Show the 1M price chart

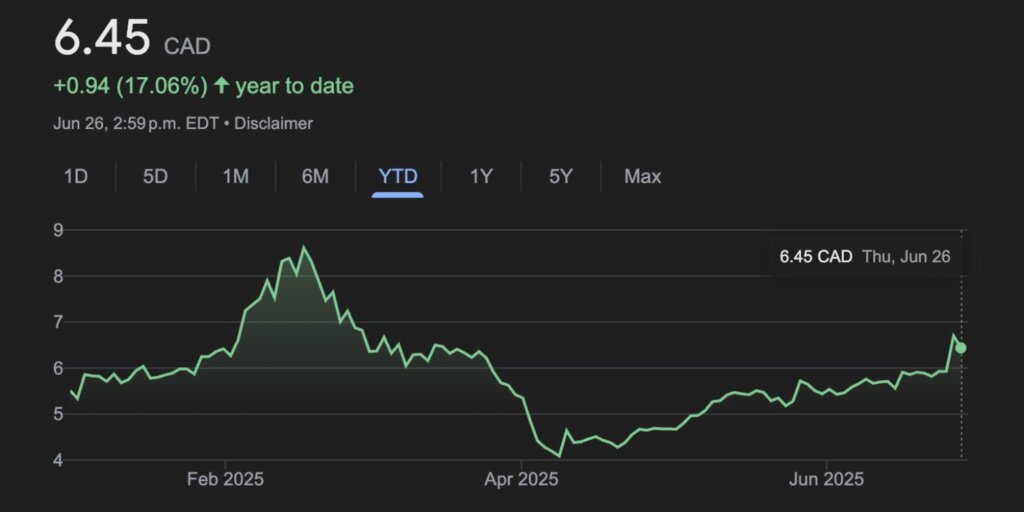pyautogui.click(x=235, y=177)
